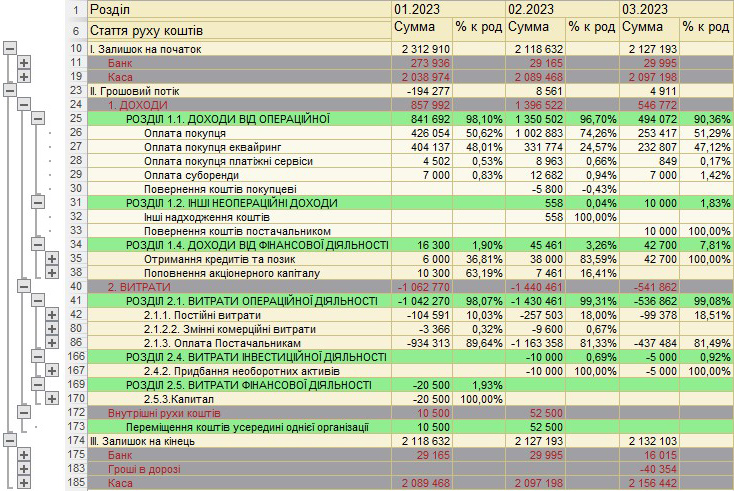Collapse РОЗДІЛ 1.2 ІНШІ НЕОПЕРАЦІЙНІ ДОХОДИ
Image resolution: width=734 pixels, height=491 pixels.
click(38, 202)
